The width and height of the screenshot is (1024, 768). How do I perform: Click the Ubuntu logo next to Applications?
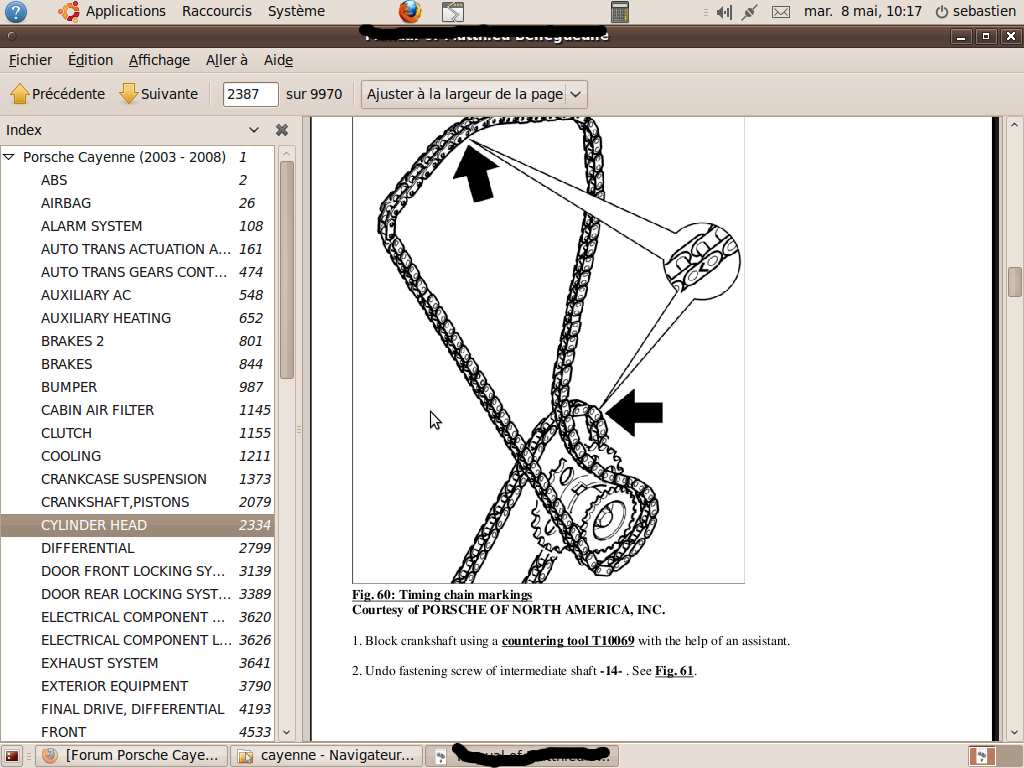[x=69, y=11]
